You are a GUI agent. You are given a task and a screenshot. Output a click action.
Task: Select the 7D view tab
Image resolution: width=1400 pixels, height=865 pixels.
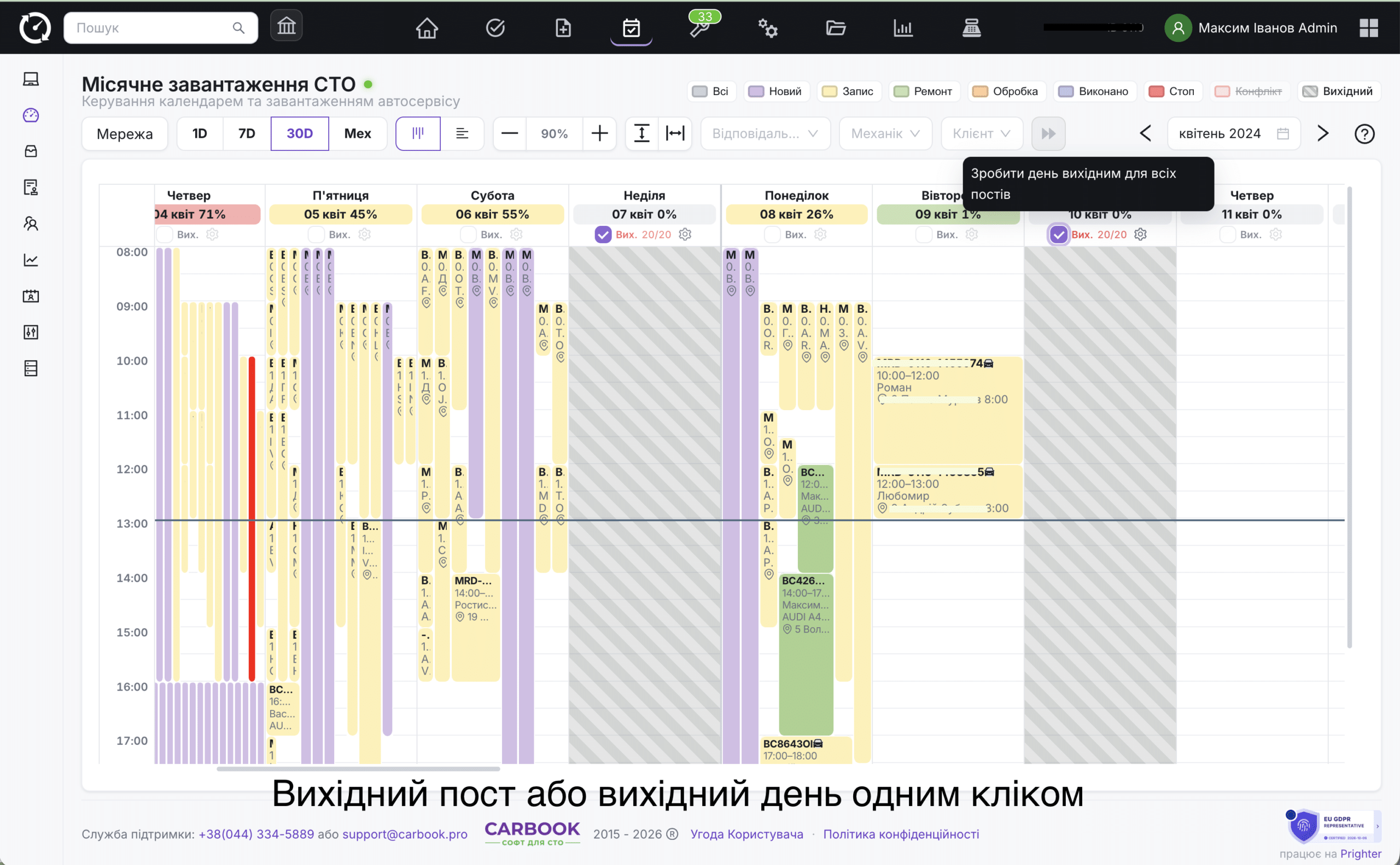pyautogui.click(x=247, y=133)
